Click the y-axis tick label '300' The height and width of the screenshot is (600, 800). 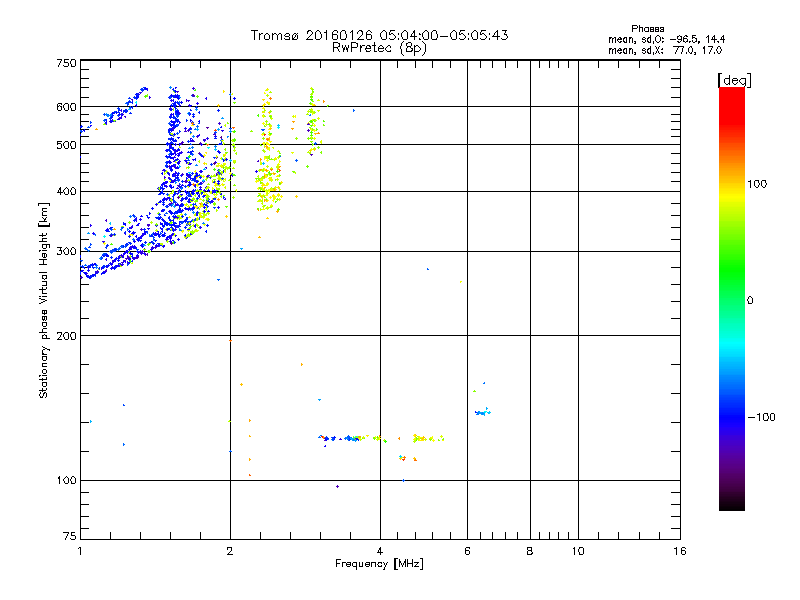(66, 252)
